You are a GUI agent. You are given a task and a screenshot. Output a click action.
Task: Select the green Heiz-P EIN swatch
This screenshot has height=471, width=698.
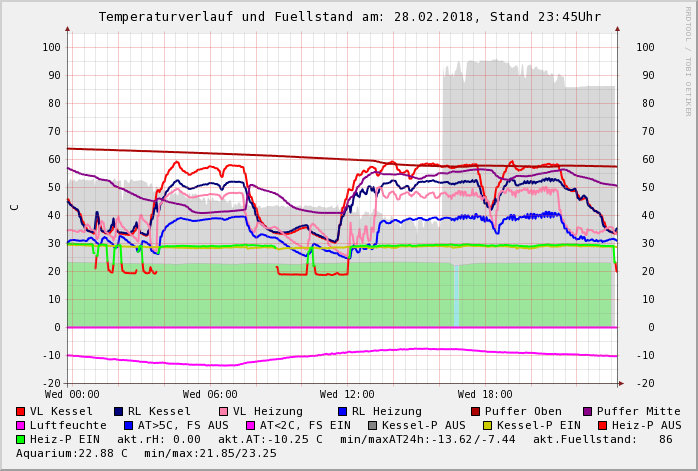click(21, 439)
